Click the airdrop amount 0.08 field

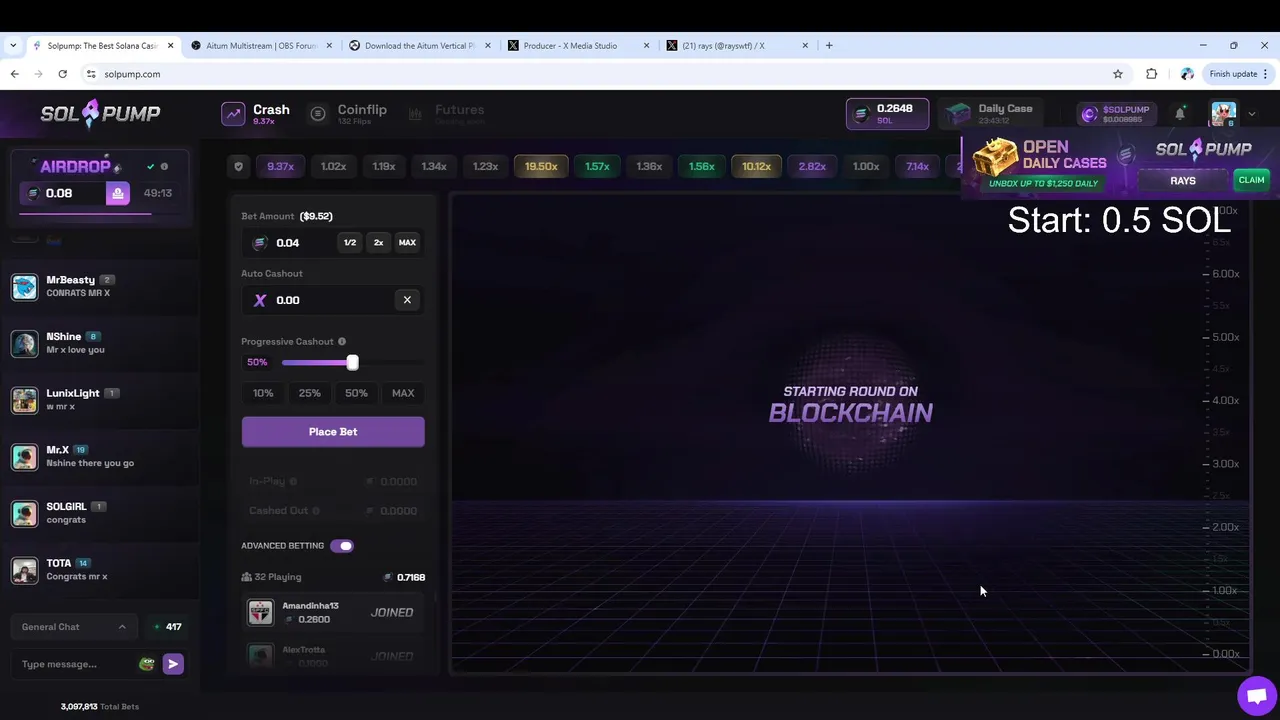point(64,193)
